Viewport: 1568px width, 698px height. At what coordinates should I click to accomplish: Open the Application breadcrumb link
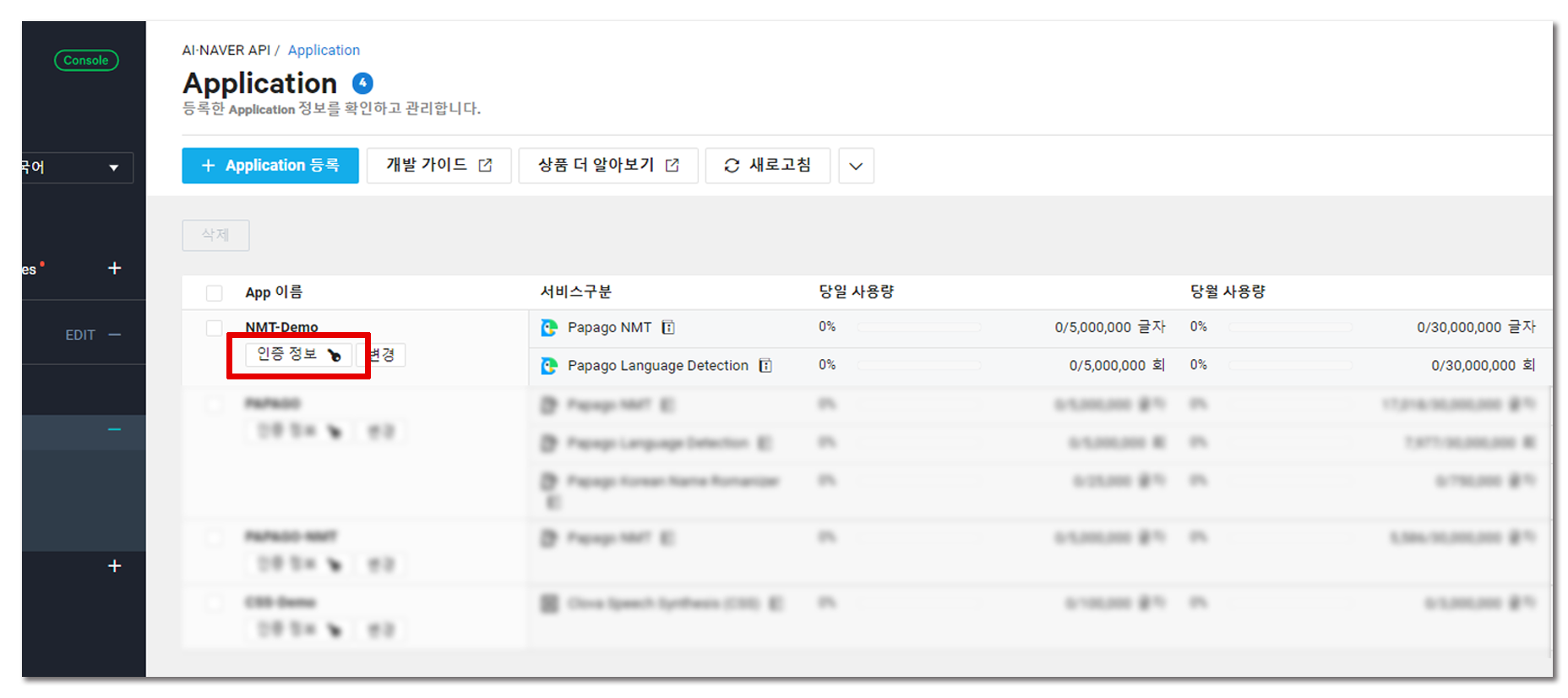point(324,50)
